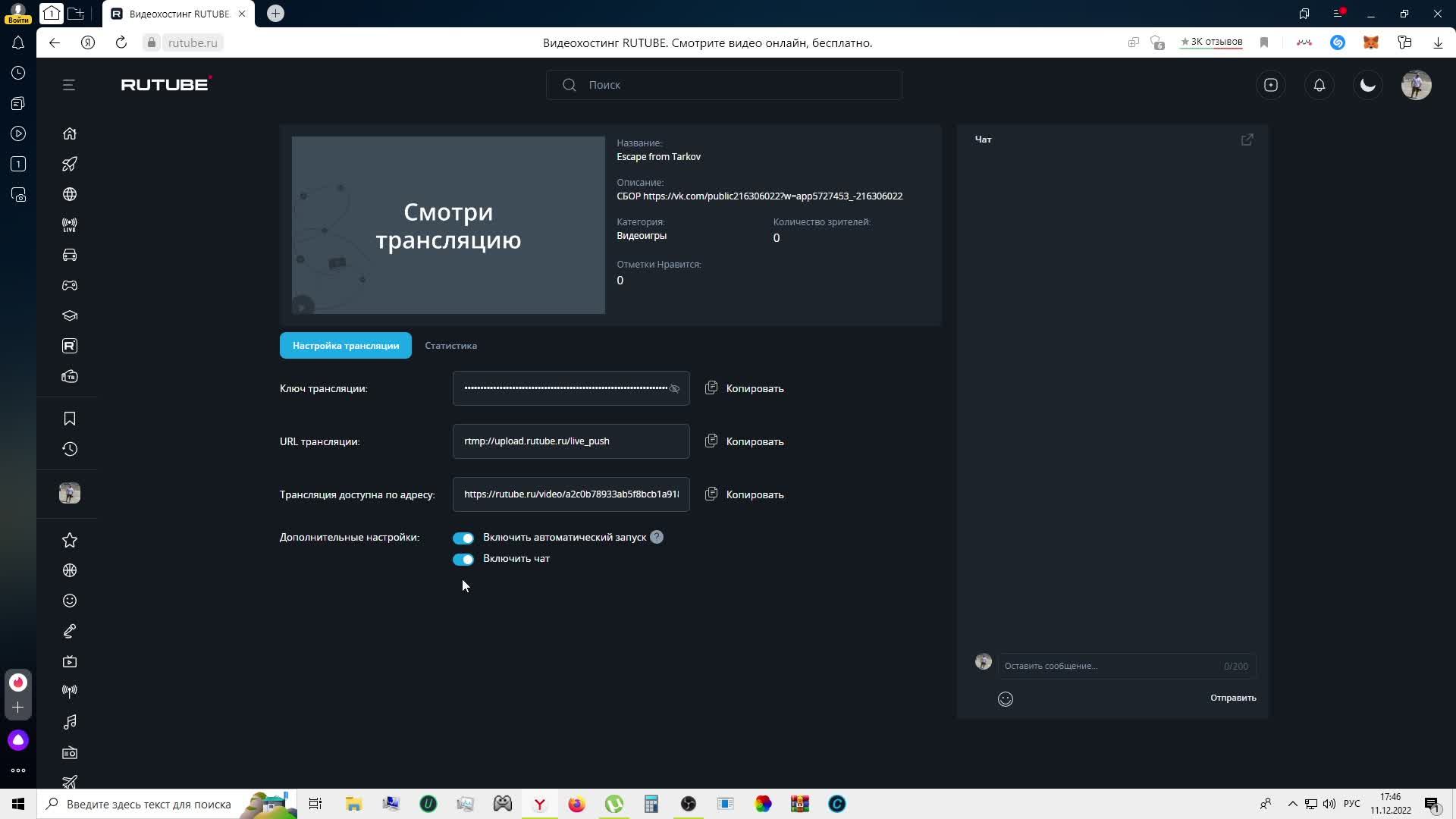Click Отправить to send chat message
Screen dimensions: 1456x819
click(1233, 698)
